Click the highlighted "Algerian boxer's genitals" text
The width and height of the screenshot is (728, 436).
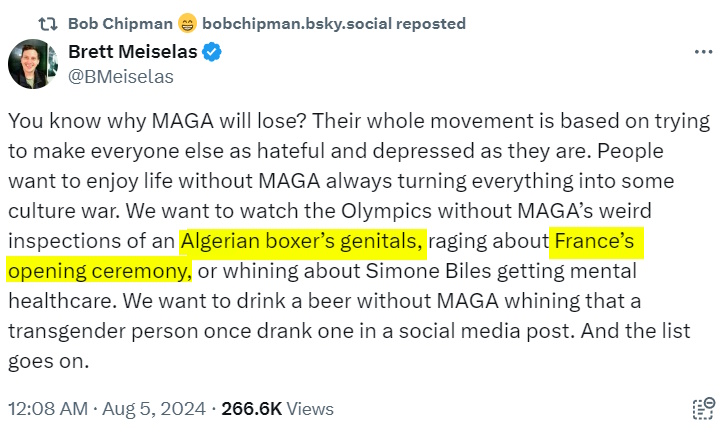(x=303, y=243)
